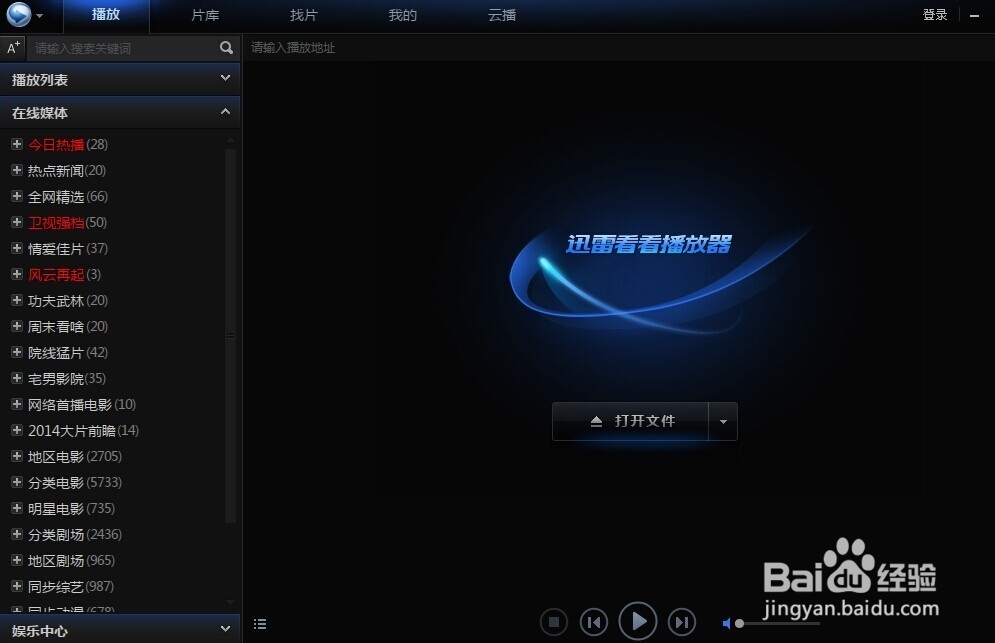Expand the 播放列表 section
This screenshot has height=643, width=995.
(x=226, y=79)
